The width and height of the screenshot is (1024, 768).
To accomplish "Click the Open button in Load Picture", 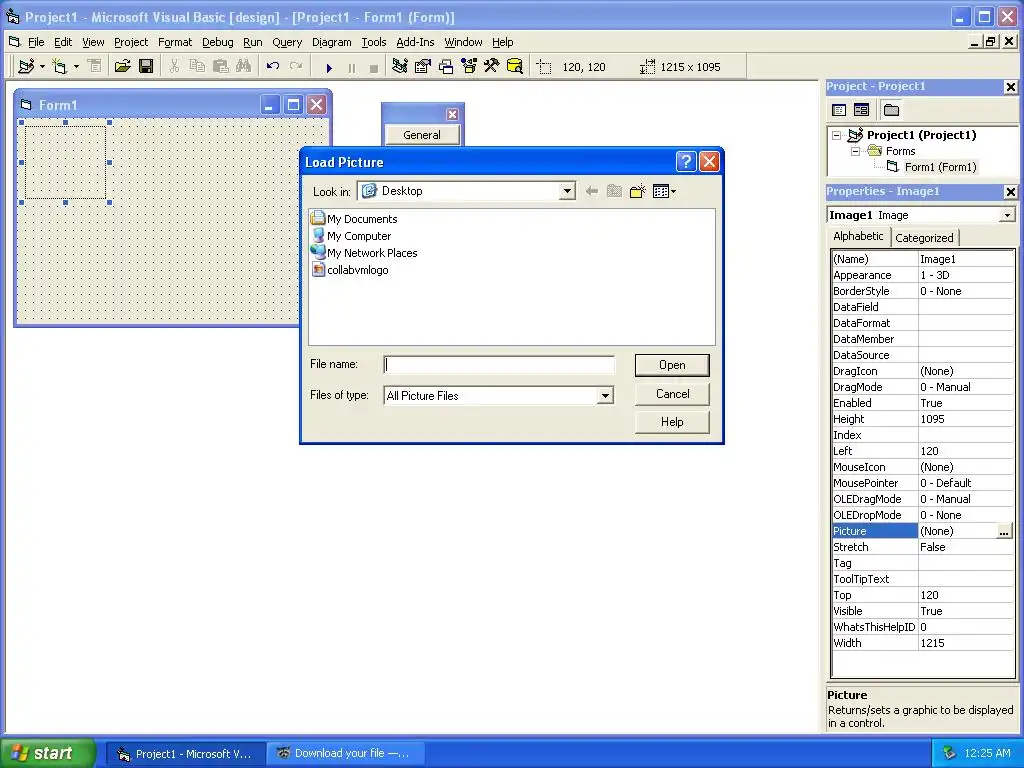I will 672,365.
